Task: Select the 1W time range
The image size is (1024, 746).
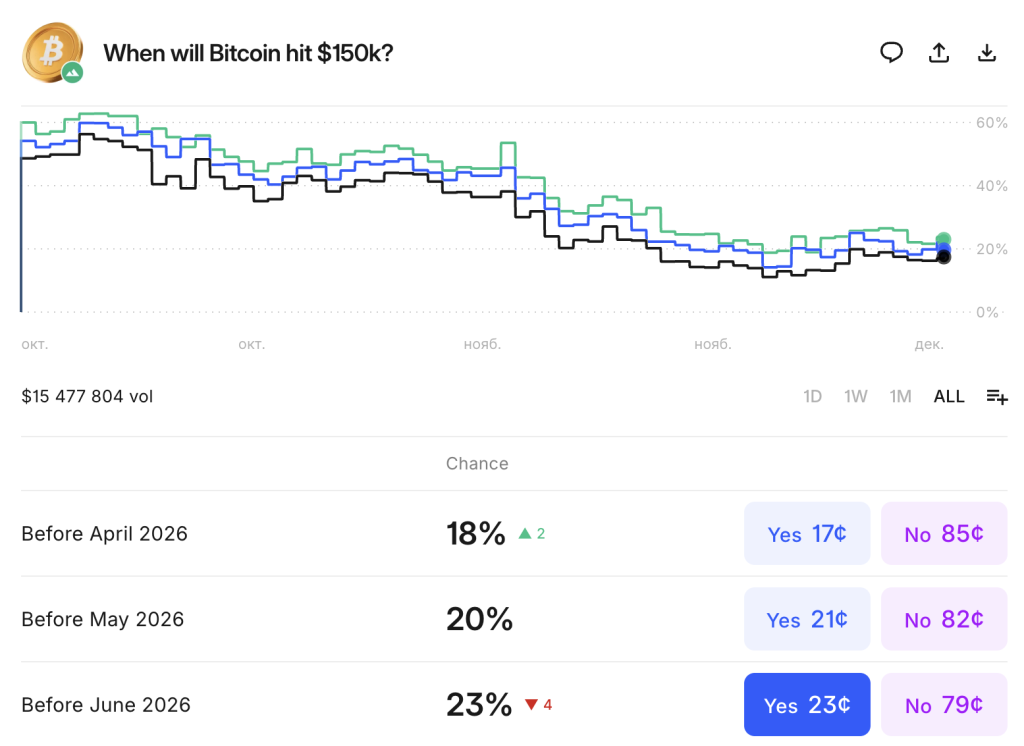Action: click(x=856, y=396)
